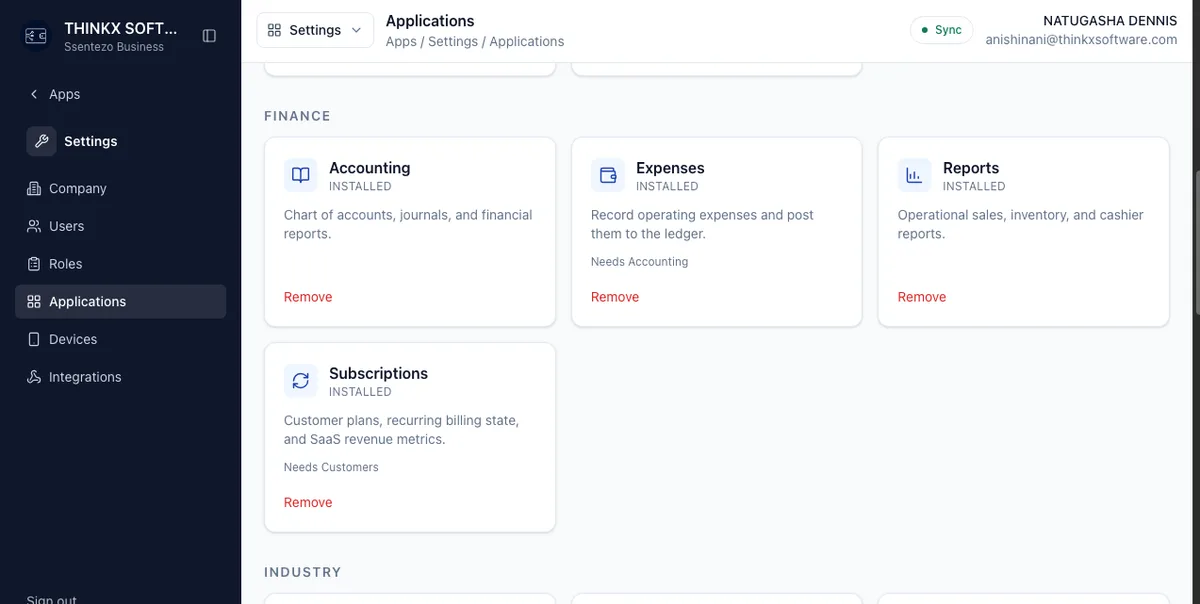This screenshot has height=604, width=1200.
Task: Click the Company building icon
Action: (34, 188)
